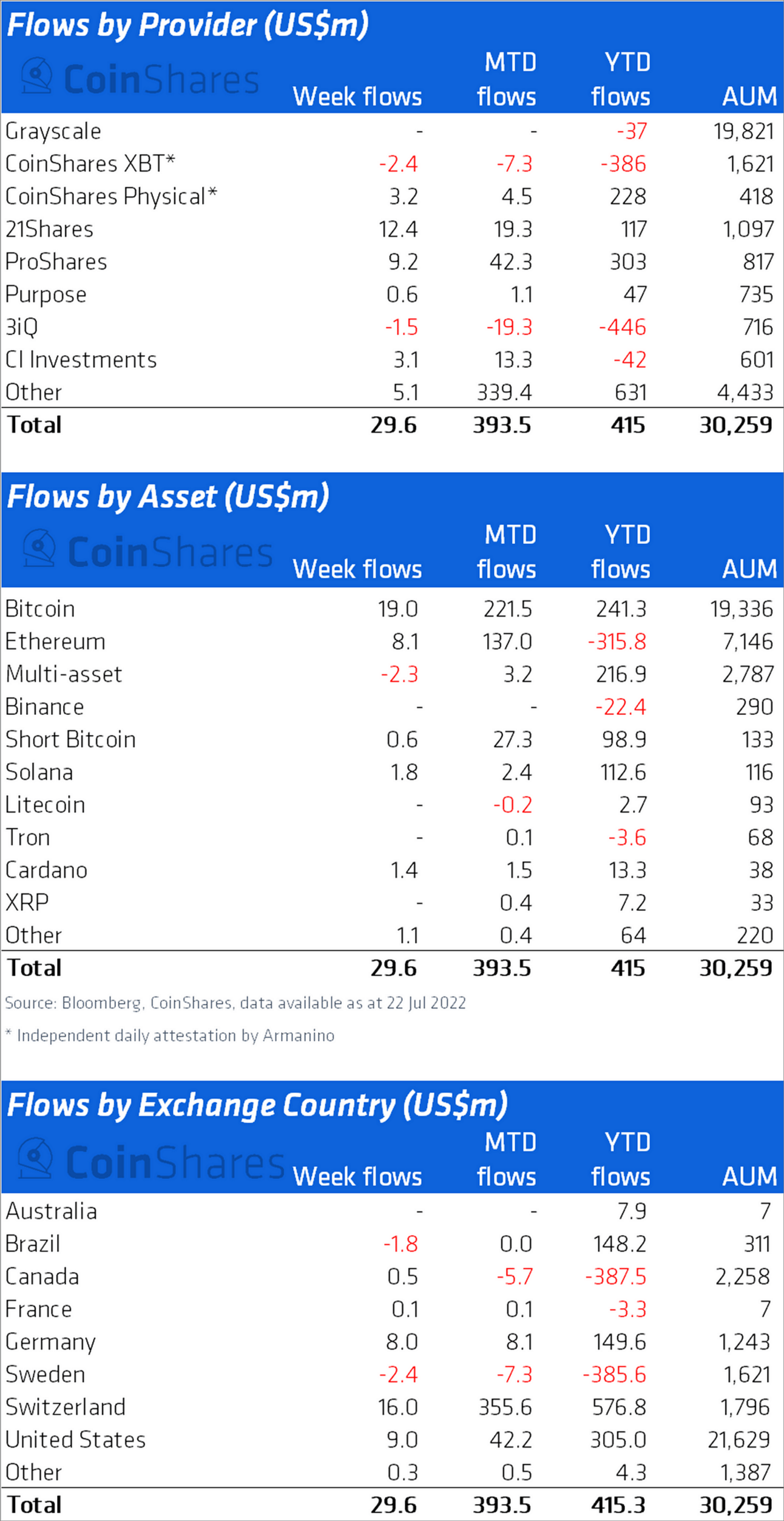Click the Solana asset row label
The width and height of the screenshot is (784, 1521).
(39, 772)
